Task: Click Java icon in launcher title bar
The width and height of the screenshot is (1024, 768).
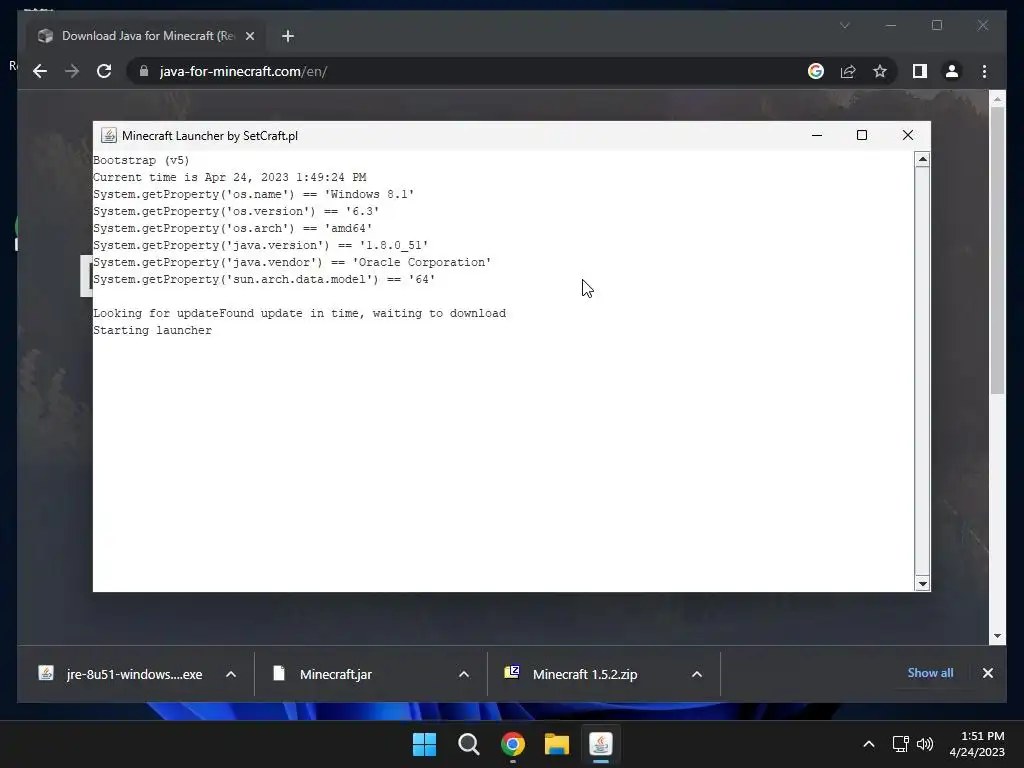Action: click(109, 135)
